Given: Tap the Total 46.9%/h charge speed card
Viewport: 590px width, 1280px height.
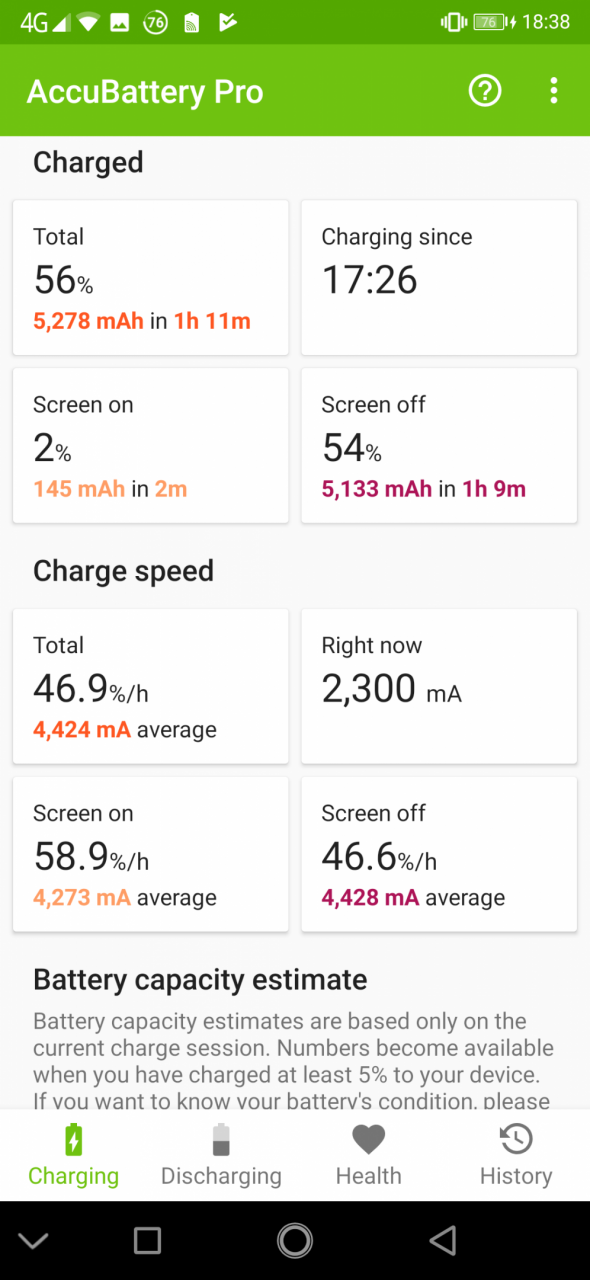Looking at the screenshot, I should coord(151,687).
